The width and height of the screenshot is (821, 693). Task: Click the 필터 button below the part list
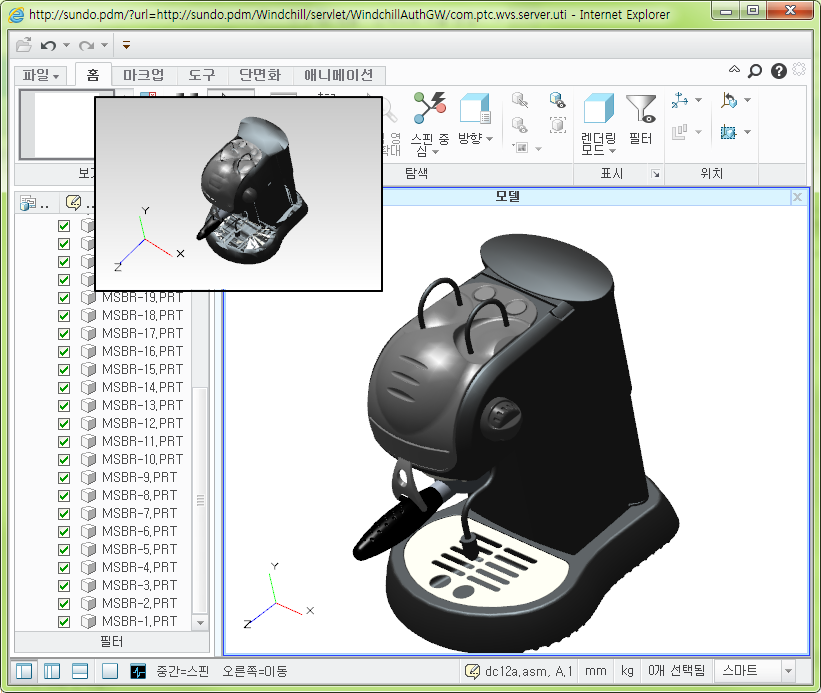(110, 640)
